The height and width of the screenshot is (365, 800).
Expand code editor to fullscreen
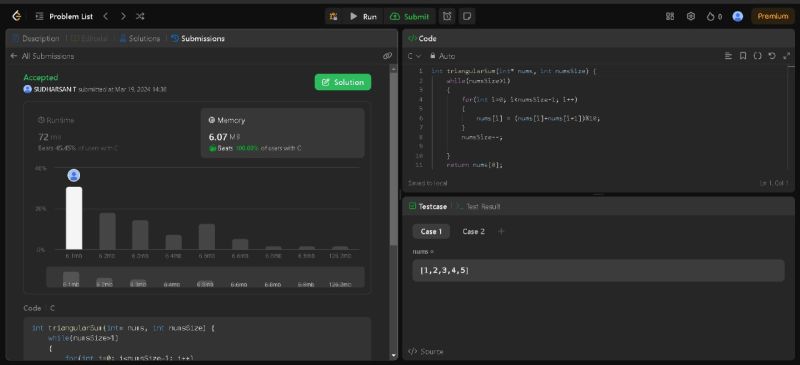786,56
